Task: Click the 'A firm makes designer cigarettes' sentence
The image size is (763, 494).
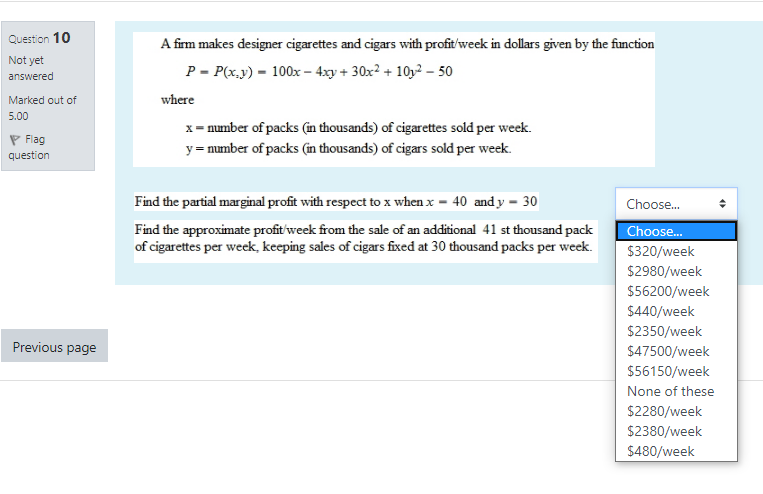Action: coord(407,44)
